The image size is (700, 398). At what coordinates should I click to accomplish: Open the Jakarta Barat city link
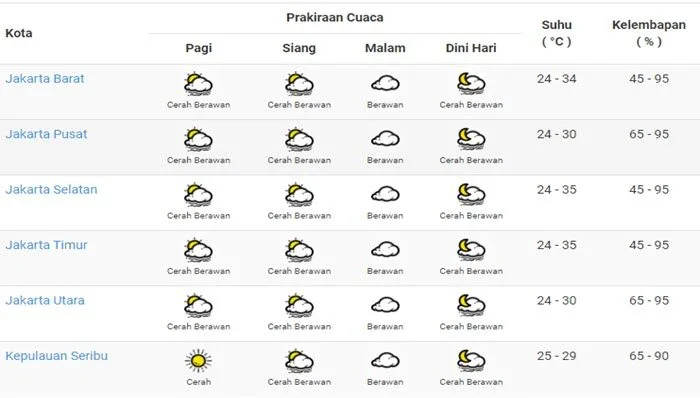click(45, 79)
